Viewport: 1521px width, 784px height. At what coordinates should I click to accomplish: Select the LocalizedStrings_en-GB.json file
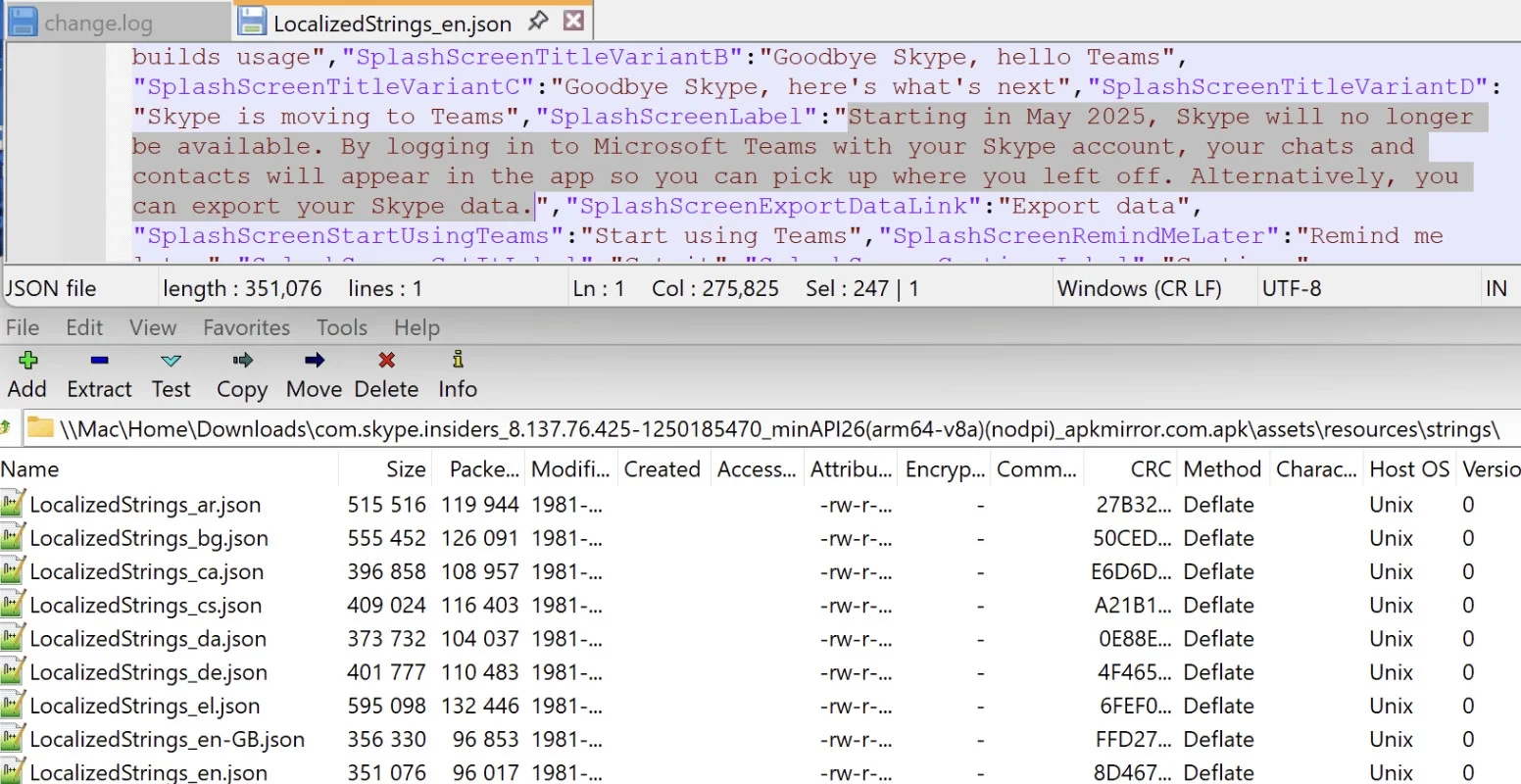click(167, 740)
